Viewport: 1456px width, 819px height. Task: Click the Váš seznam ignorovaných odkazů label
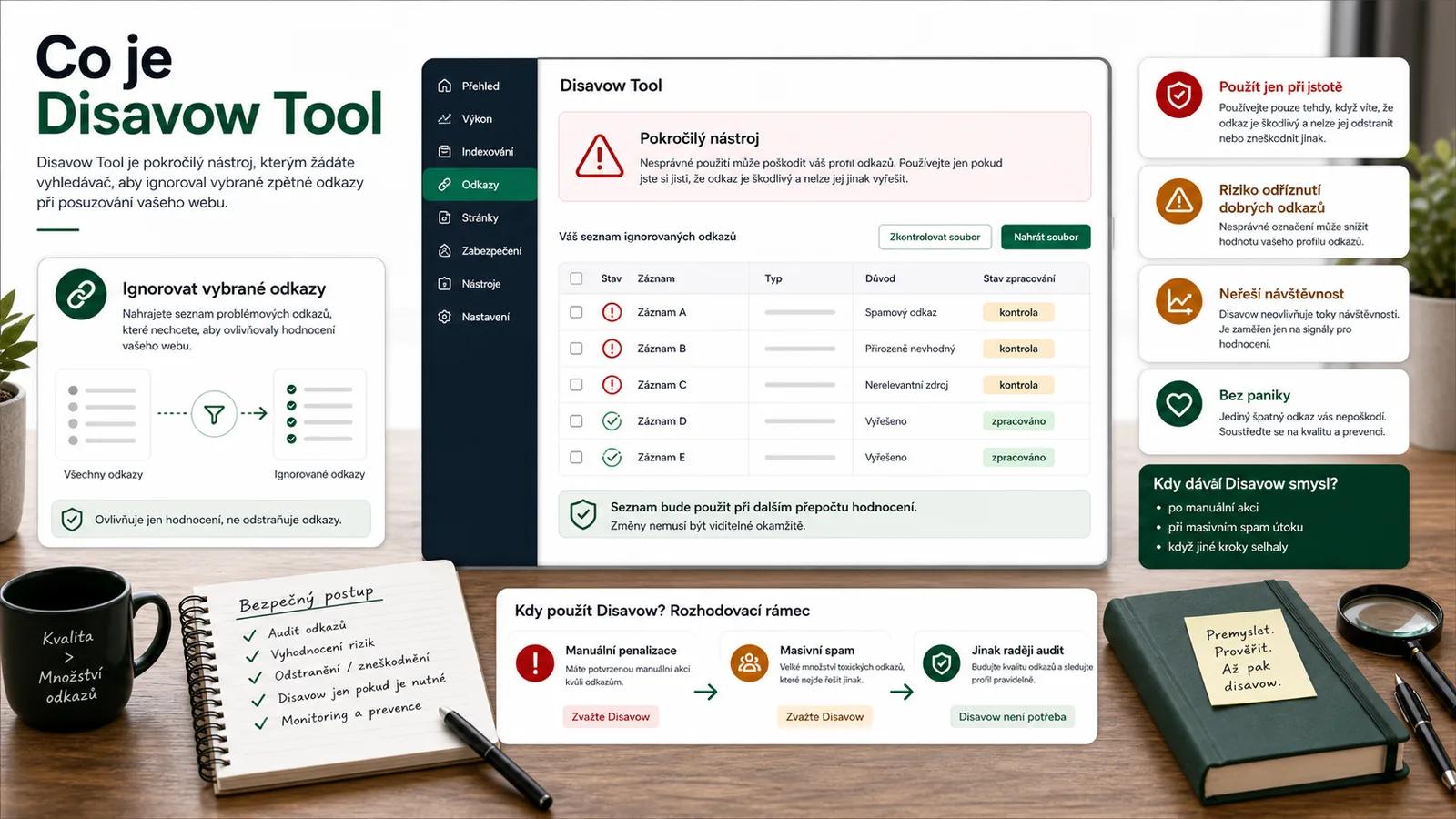647,237
